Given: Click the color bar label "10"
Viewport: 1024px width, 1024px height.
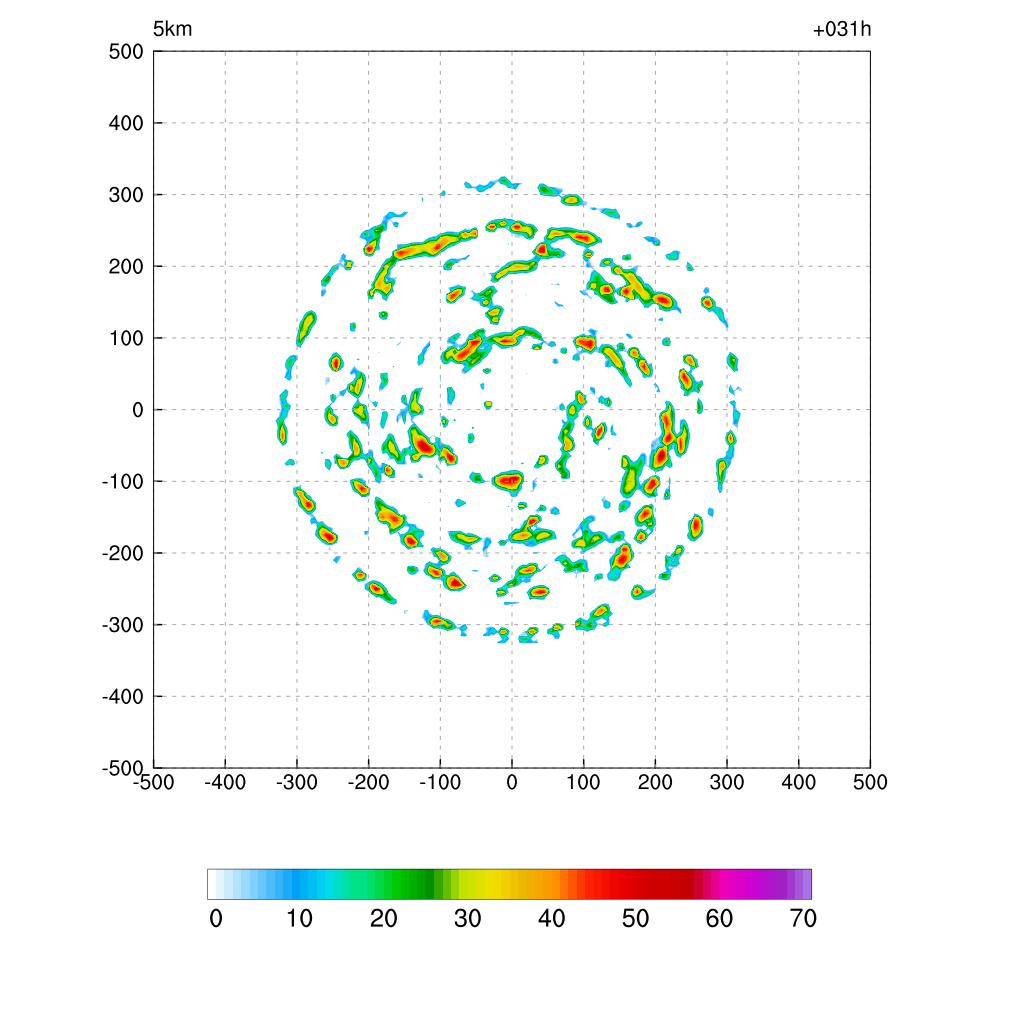Looking at the screenshot, I should tap(300, 919).
